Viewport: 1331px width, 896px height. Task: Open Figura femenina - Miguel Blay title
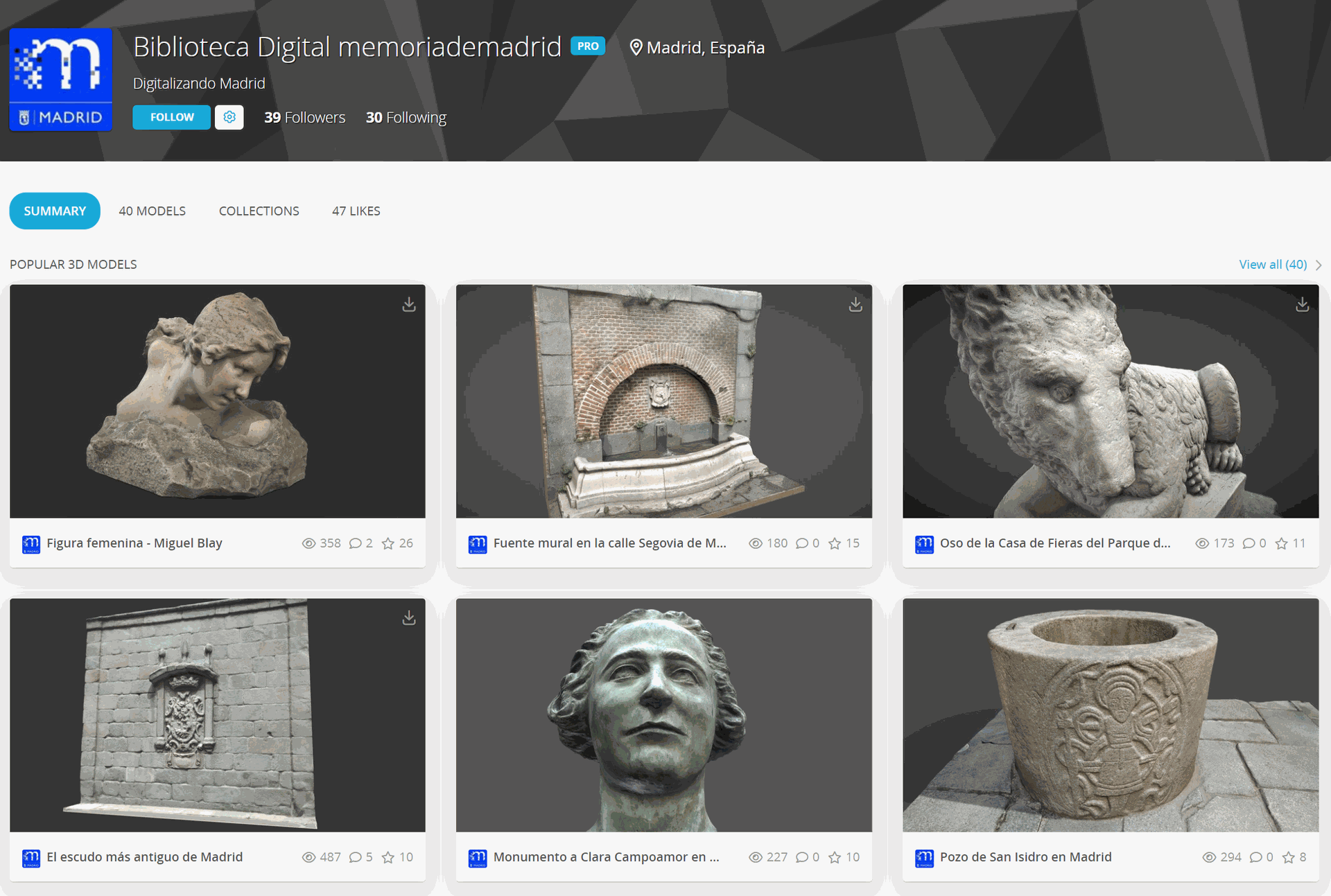click(x=134, y=543)
